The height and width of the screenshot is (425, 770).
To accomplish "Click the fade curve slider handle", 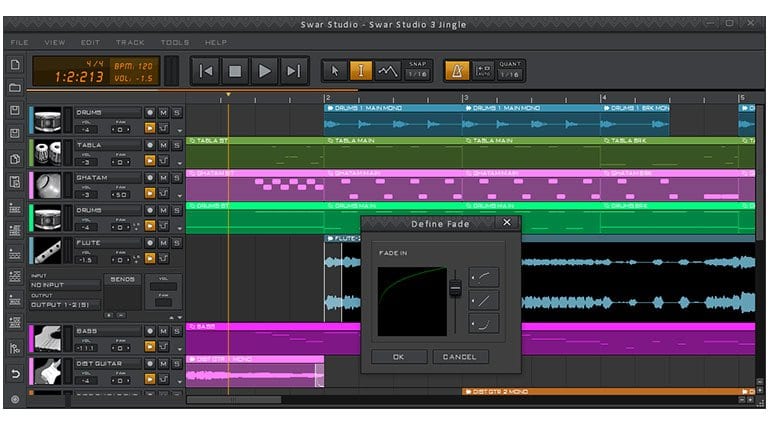I will (455, 288).
